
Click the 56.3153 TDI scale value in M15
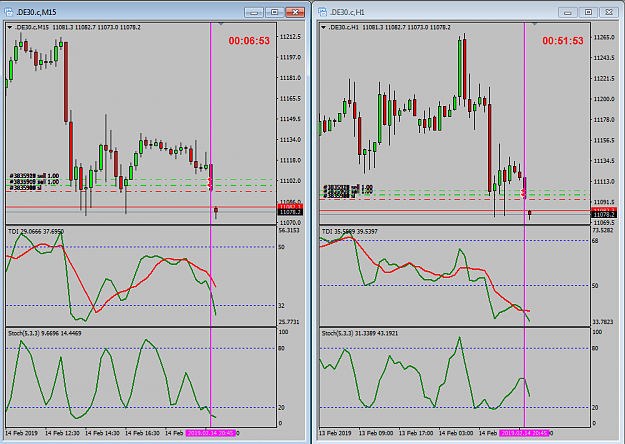tap(289, 230)
